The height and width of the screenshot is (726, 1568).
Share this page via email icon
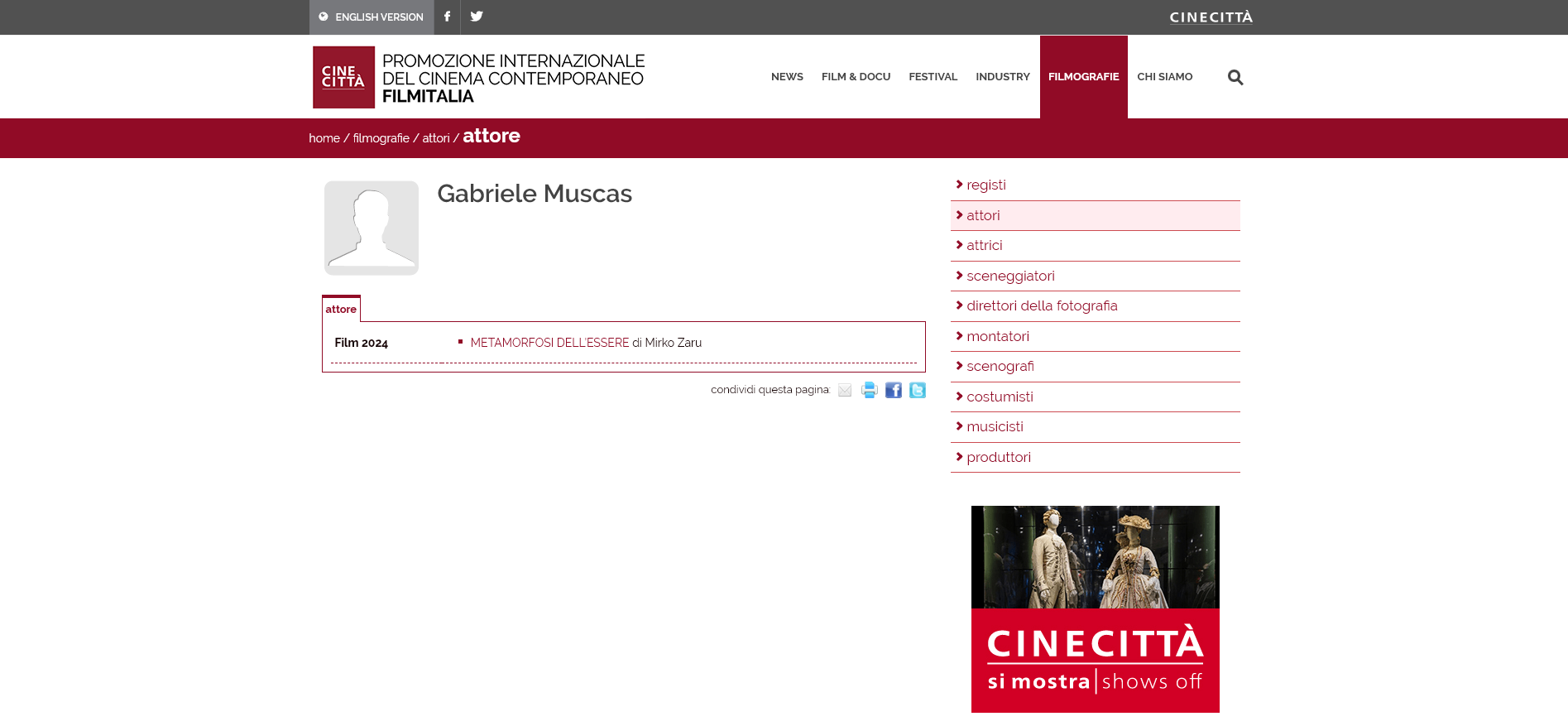845,391
